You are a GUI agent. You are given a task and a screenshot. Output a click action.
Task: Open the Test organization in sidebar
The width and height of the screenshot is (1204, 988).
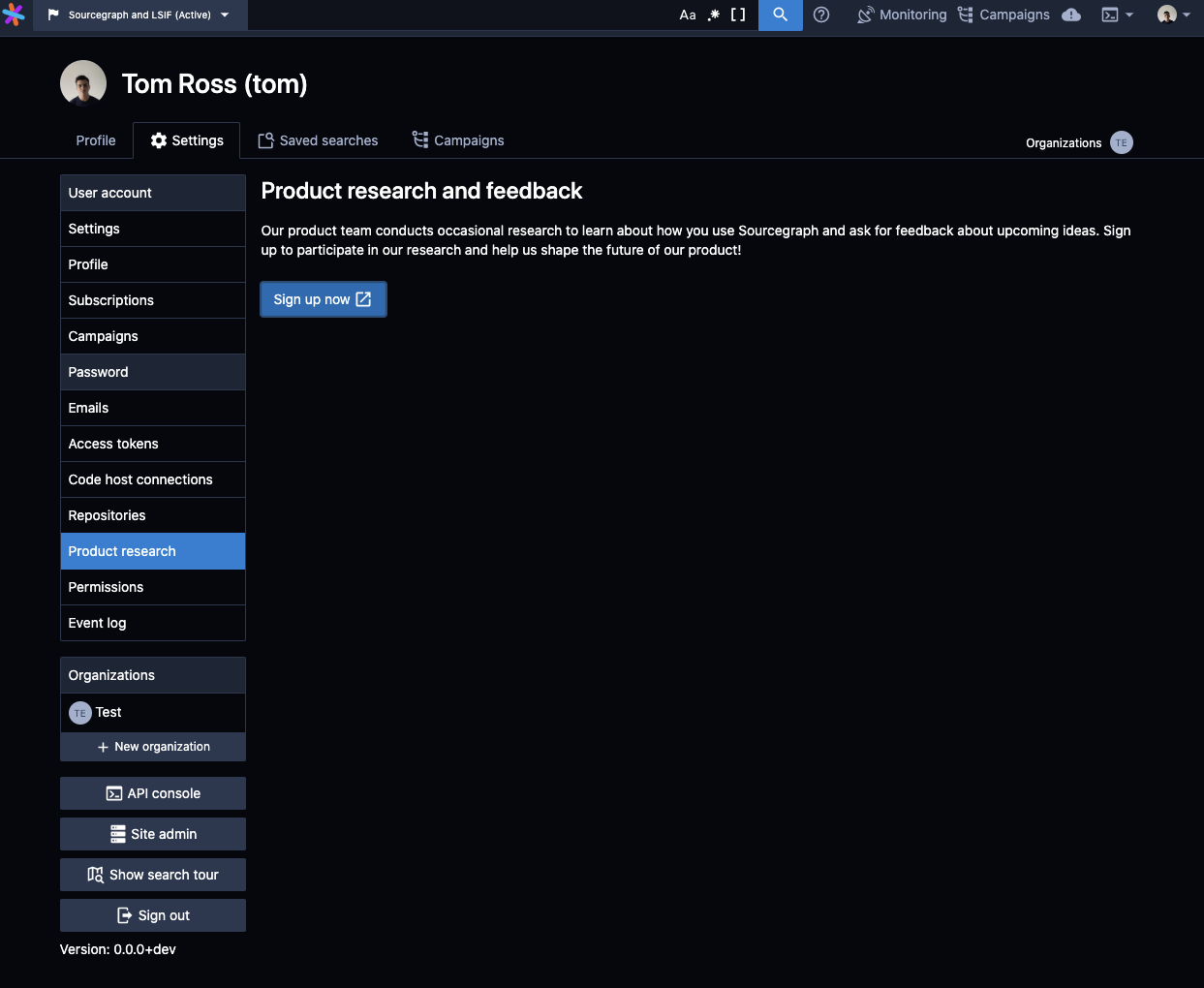(x=153, y=712)
